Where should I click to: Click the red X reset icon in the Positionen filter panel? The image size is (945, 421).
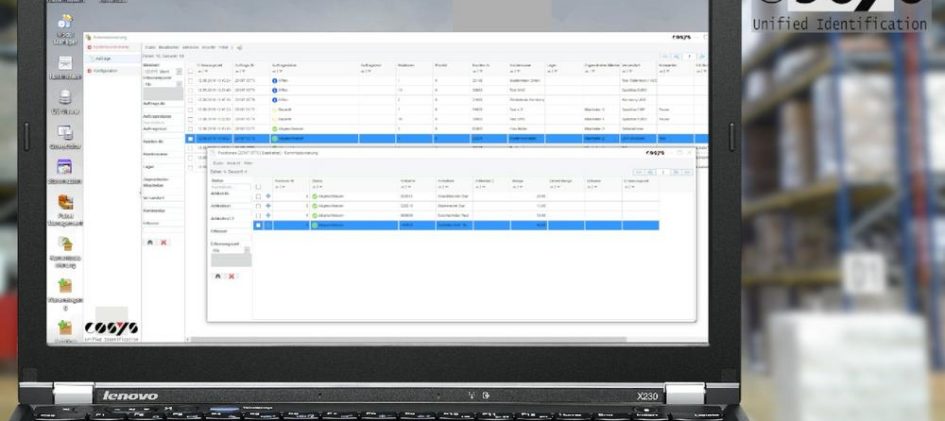[232, 276]
